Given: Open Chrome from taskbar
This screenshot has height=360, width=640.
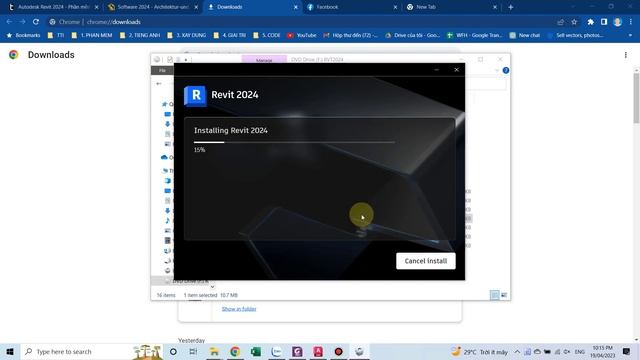Looking at the screenshot, I should (x=235, y=351).
